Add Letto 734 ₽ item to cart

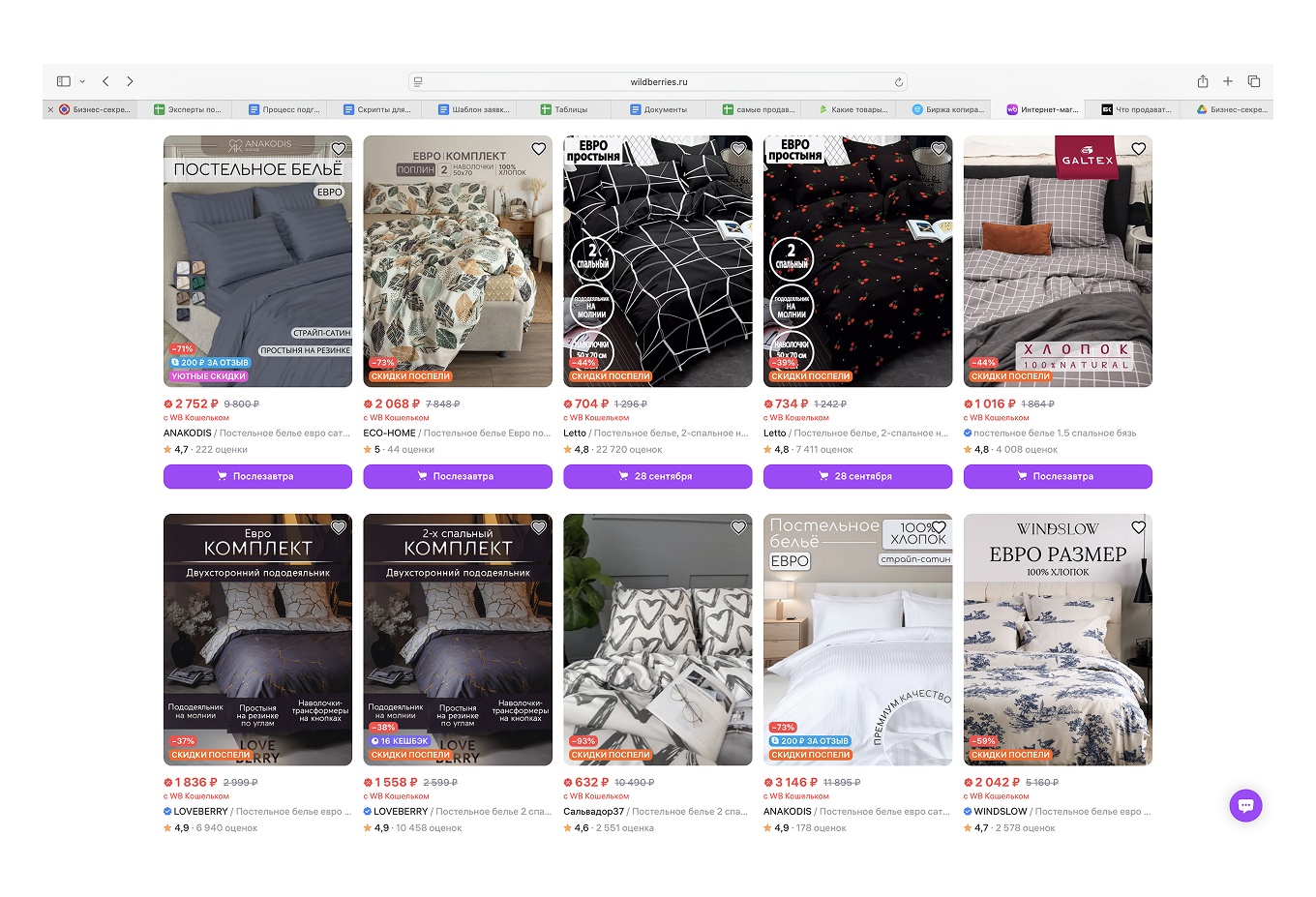[x=858, y=476]
